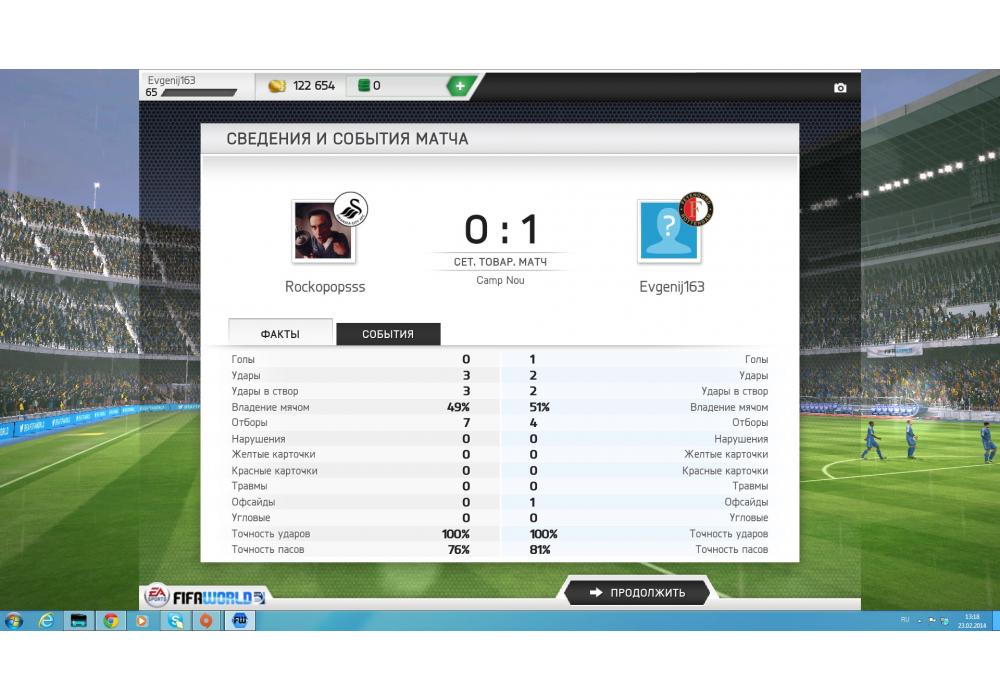Screen dimensions: 1000x700
Task: Click the EA Sports FIFA World logo
Action: coord(204,596)
